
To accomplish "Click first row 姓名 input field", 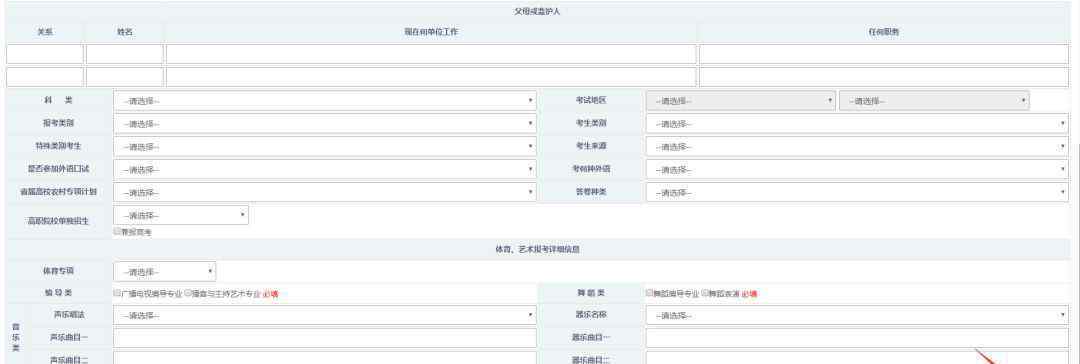I will [125, 54].
